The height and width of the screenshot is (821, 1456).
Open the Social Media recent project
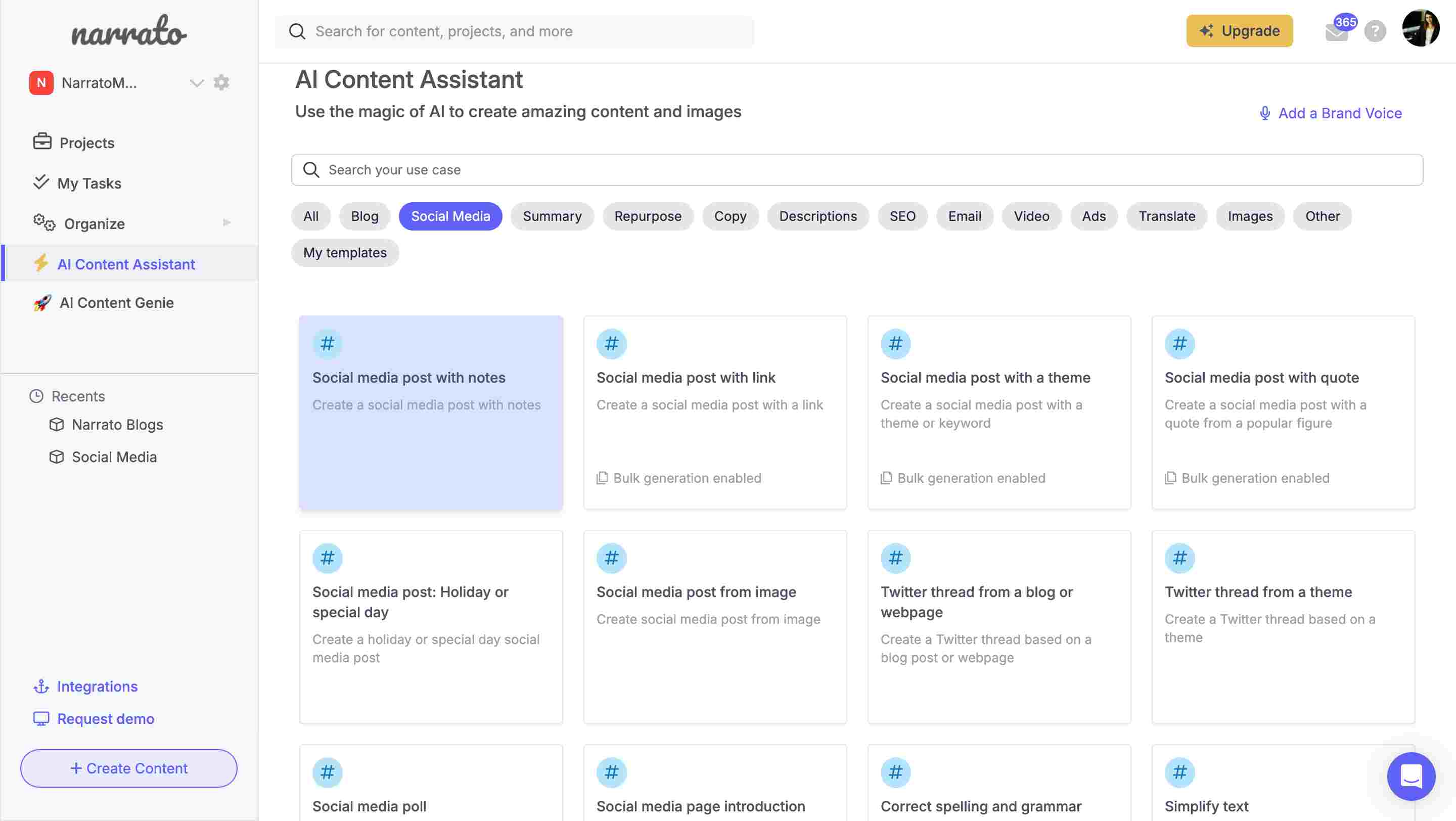coord(114,457)
